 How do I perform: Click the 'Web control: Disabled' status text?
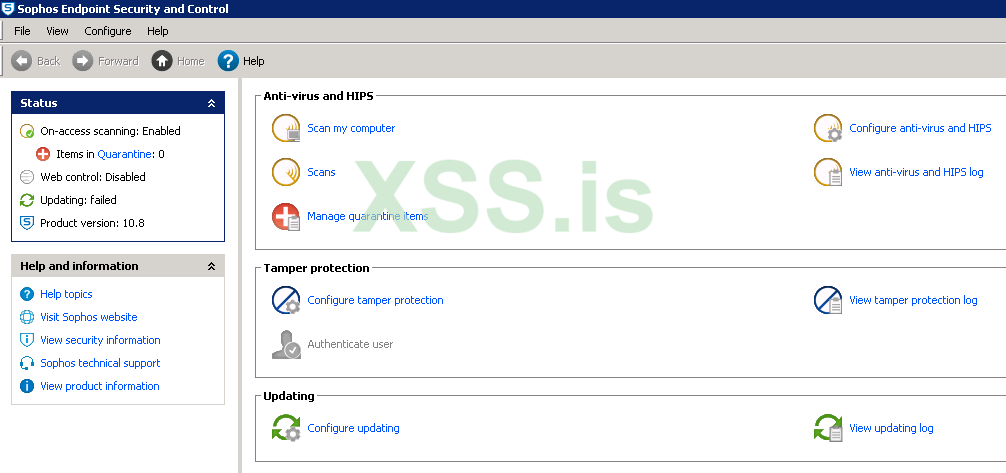93,177
